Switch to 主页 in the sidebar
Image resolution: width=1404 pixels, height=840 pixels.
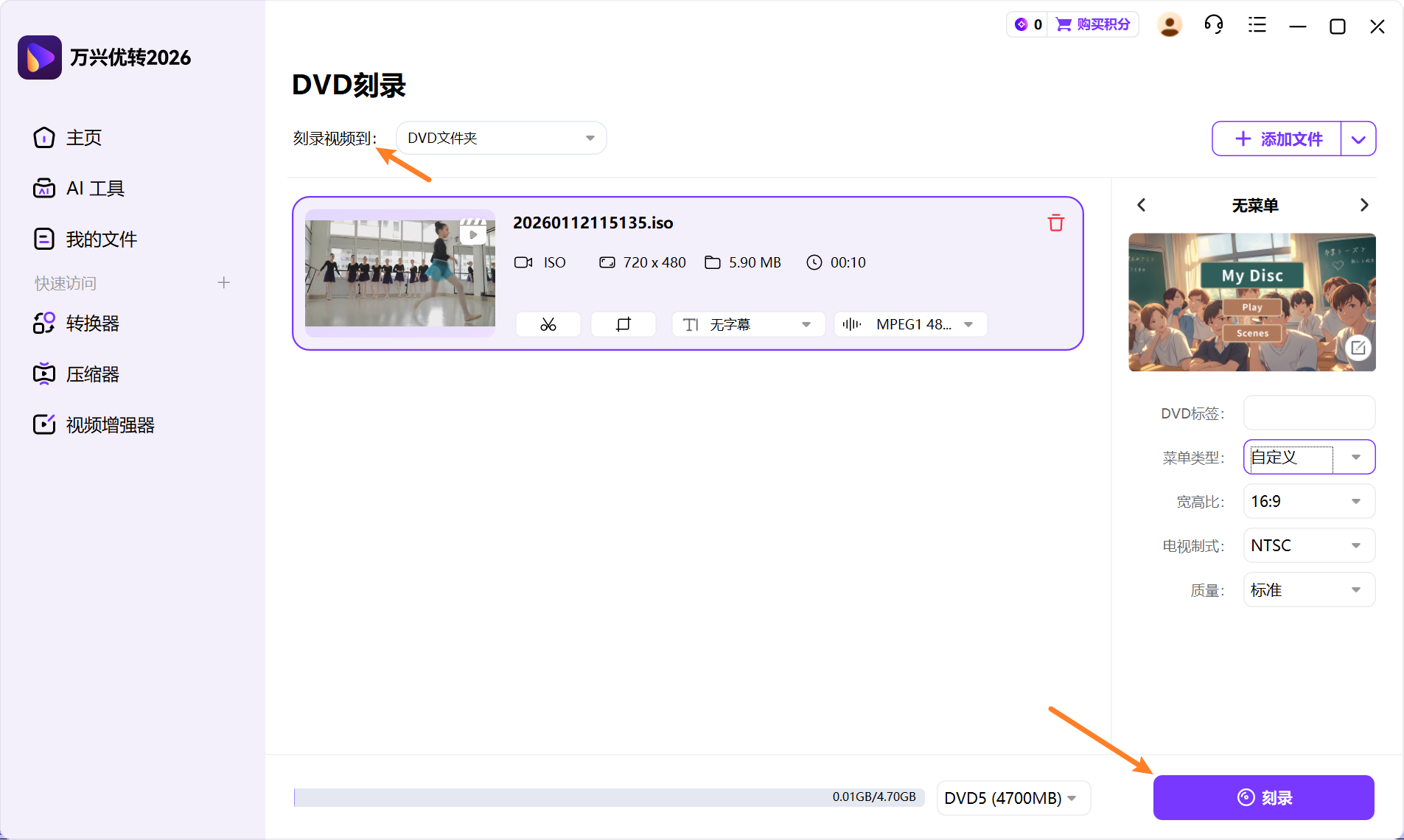click(x=83, y=137)
